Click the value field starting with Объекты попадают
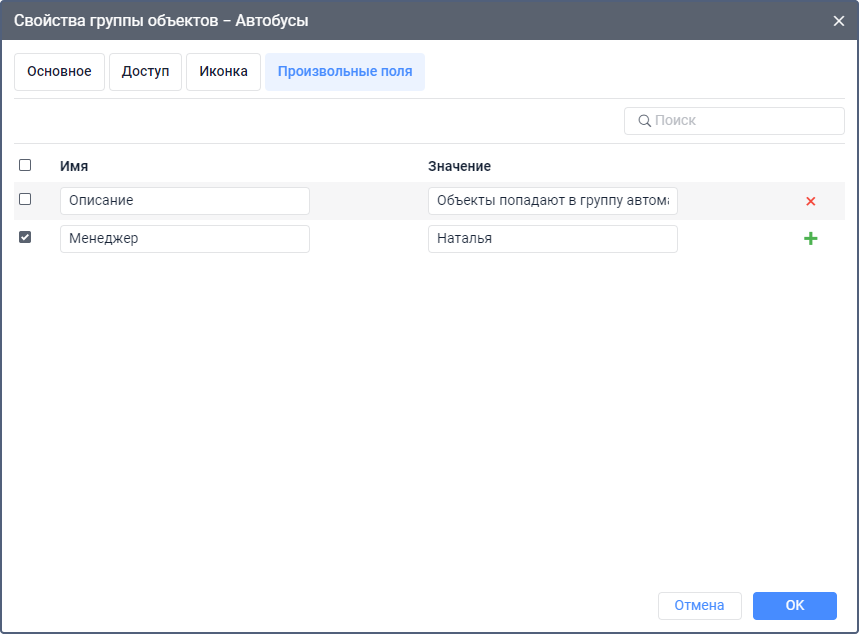The width and height of the screenshot is (859, 634). (x=552, y=201)
